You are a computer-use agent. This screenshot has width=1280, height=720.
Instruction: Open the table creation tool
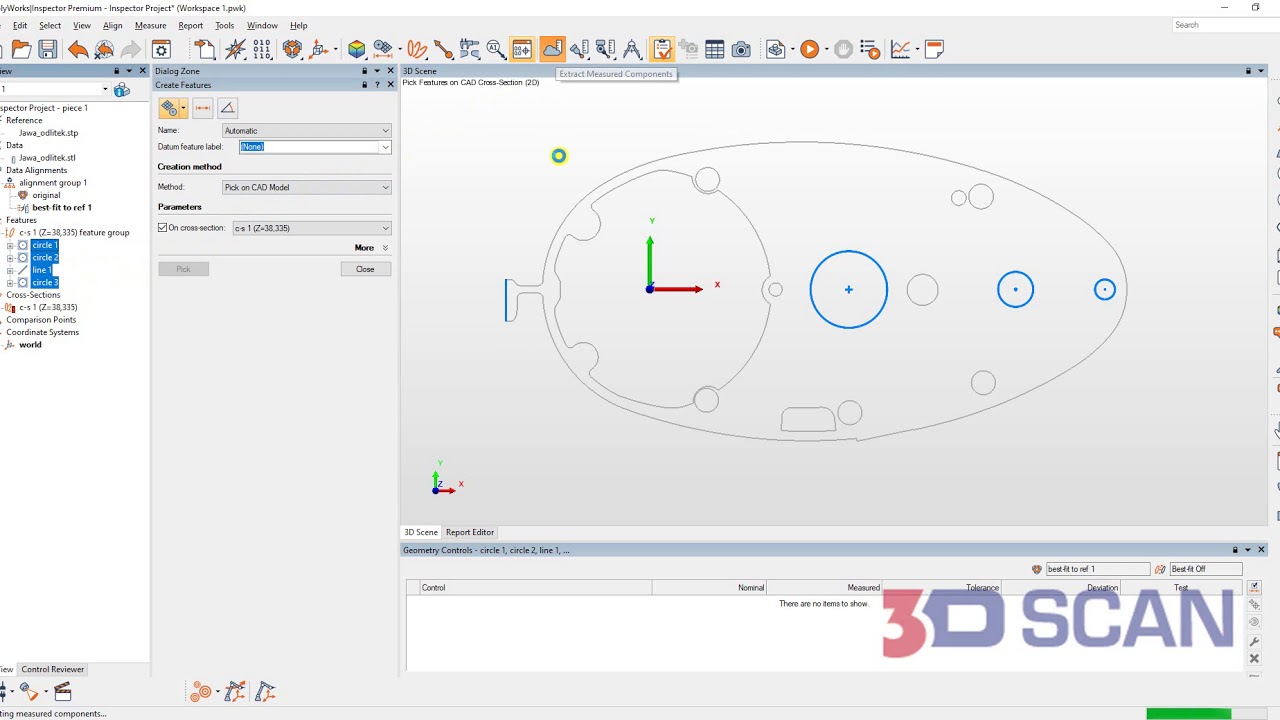(715, 48)
